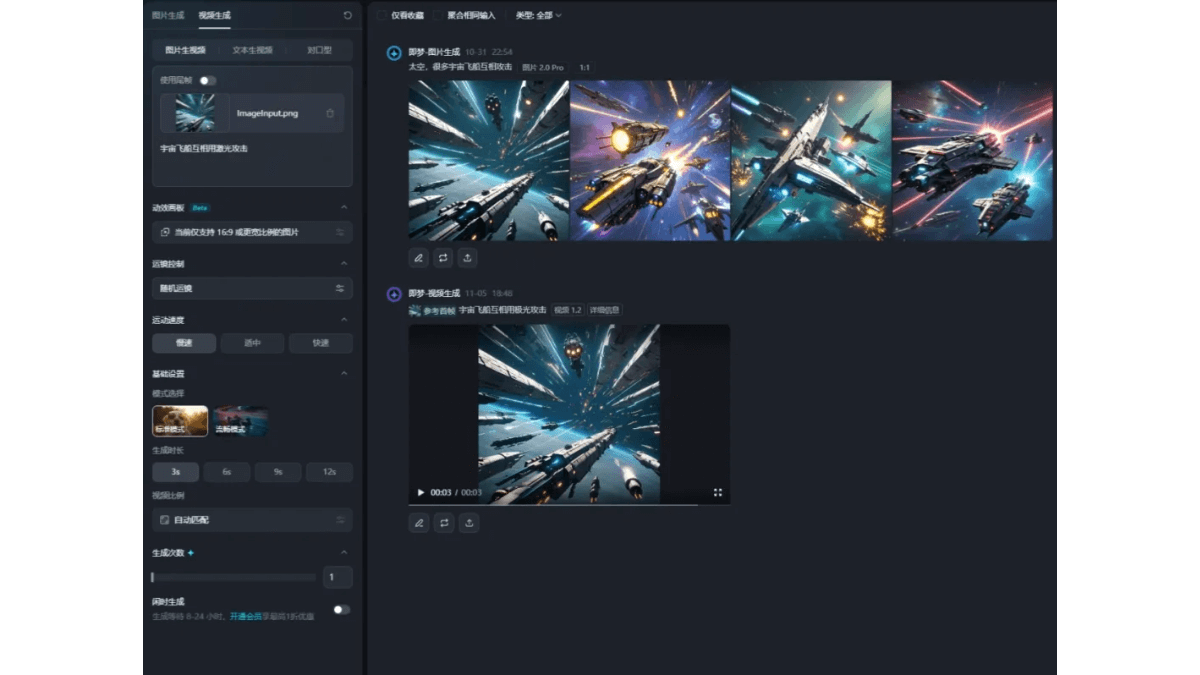The height and width of the screenshot is (675, 1200).
Task: Adjust the 生成次数 slider
Action: (234, 577)
